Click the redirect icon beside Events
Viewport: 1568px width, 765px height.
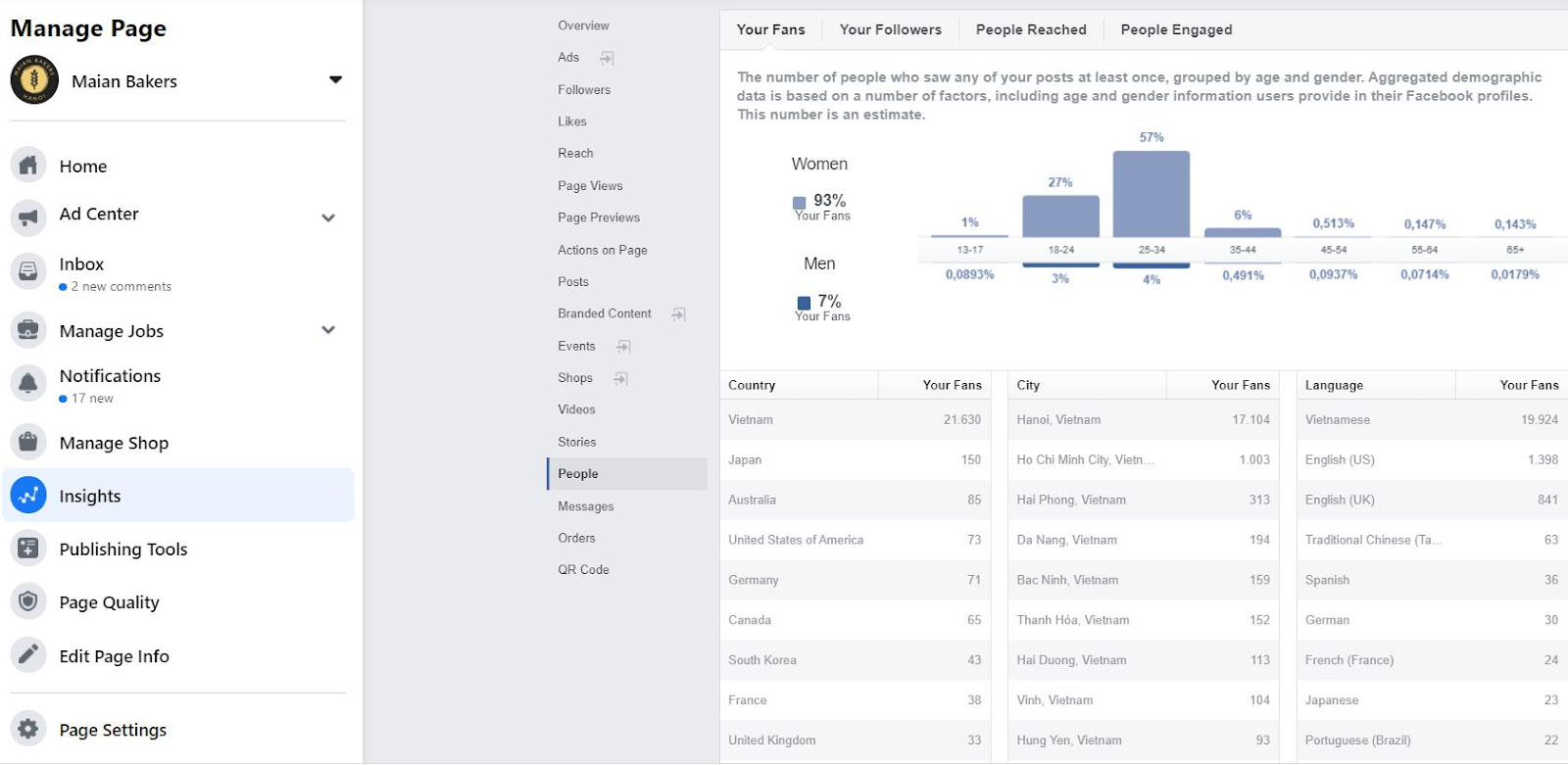click(x=623, y=347)
